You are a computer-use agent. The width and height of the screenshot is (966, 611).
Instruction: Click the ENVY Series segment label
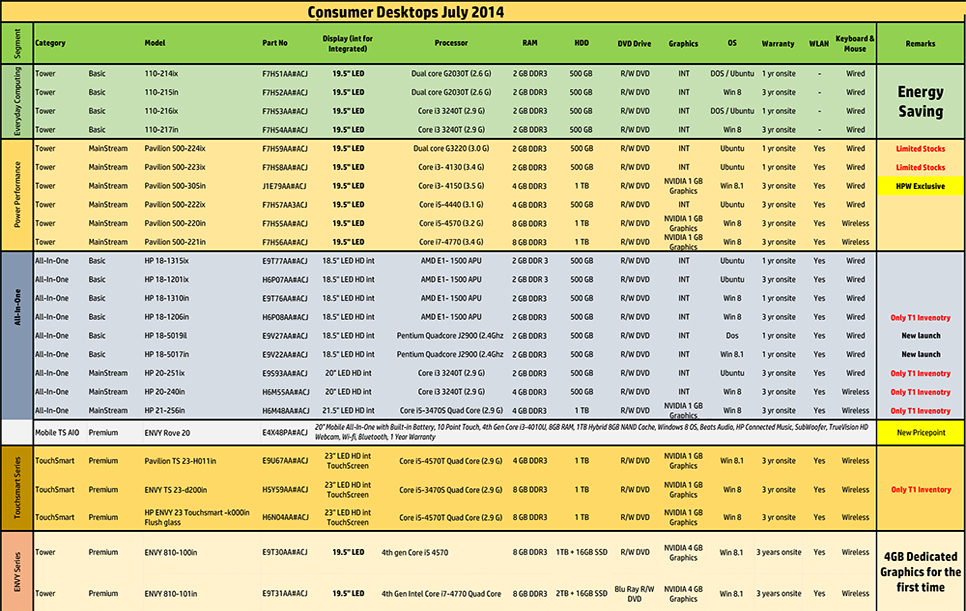pyautogui.click(x=17, y=572)
